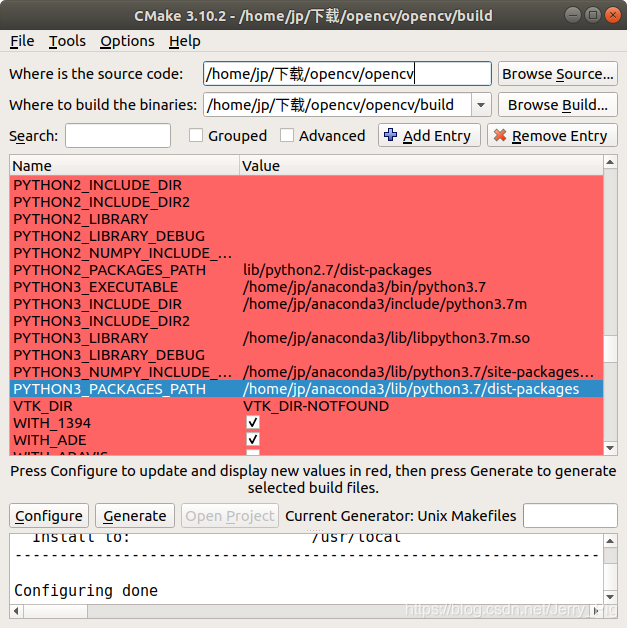Close the CMake window

tap(613, 15)
